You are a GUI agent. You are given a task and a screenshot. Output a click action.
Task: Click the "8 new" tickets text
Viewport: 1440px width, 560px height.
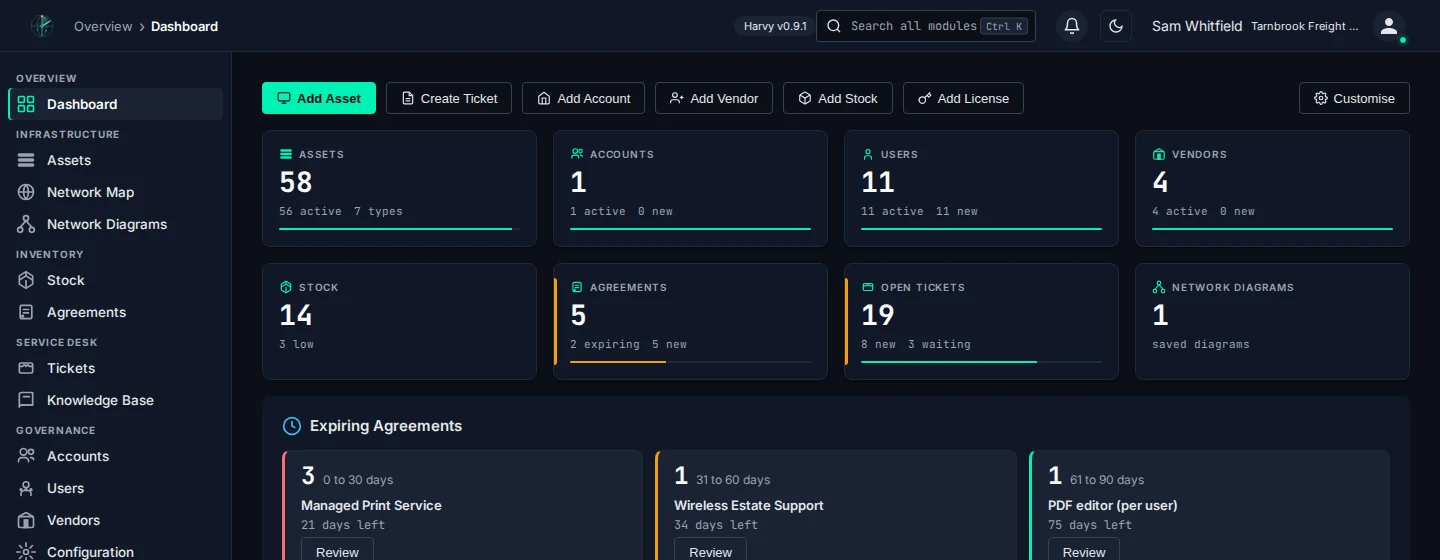[878, 344]
